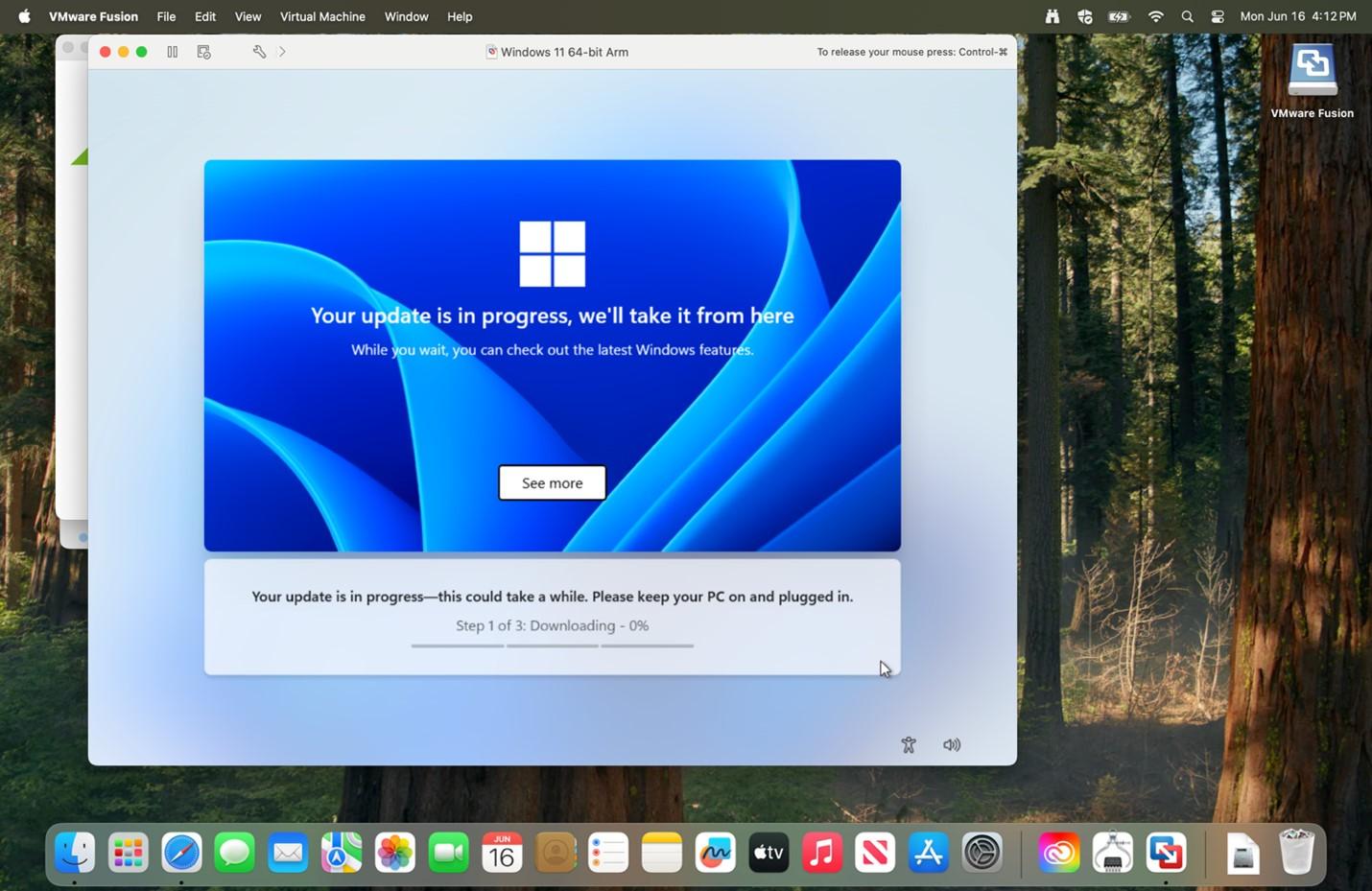This screenshot has height=891, width=1372.
Task: Open the VMware Fusion app menu
Action: point(94,16)
